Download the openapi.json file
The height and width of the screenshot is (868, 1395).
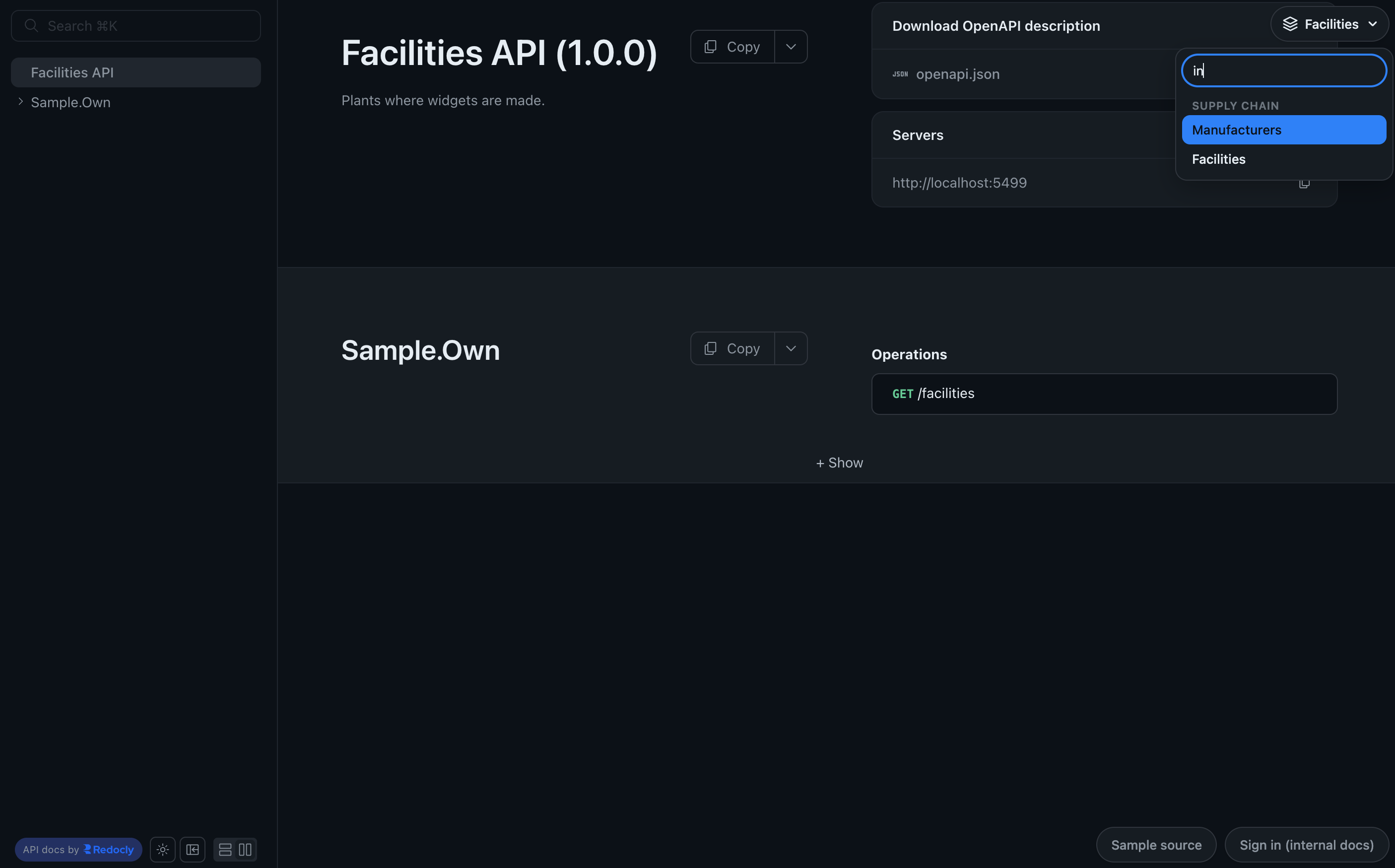point(958,74)
